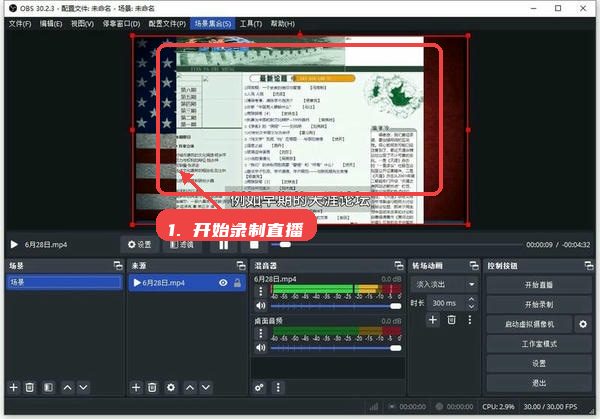Open 设置 in control buttons panel
The height and width of the screenshot is (419, 600).
[539, 364]
